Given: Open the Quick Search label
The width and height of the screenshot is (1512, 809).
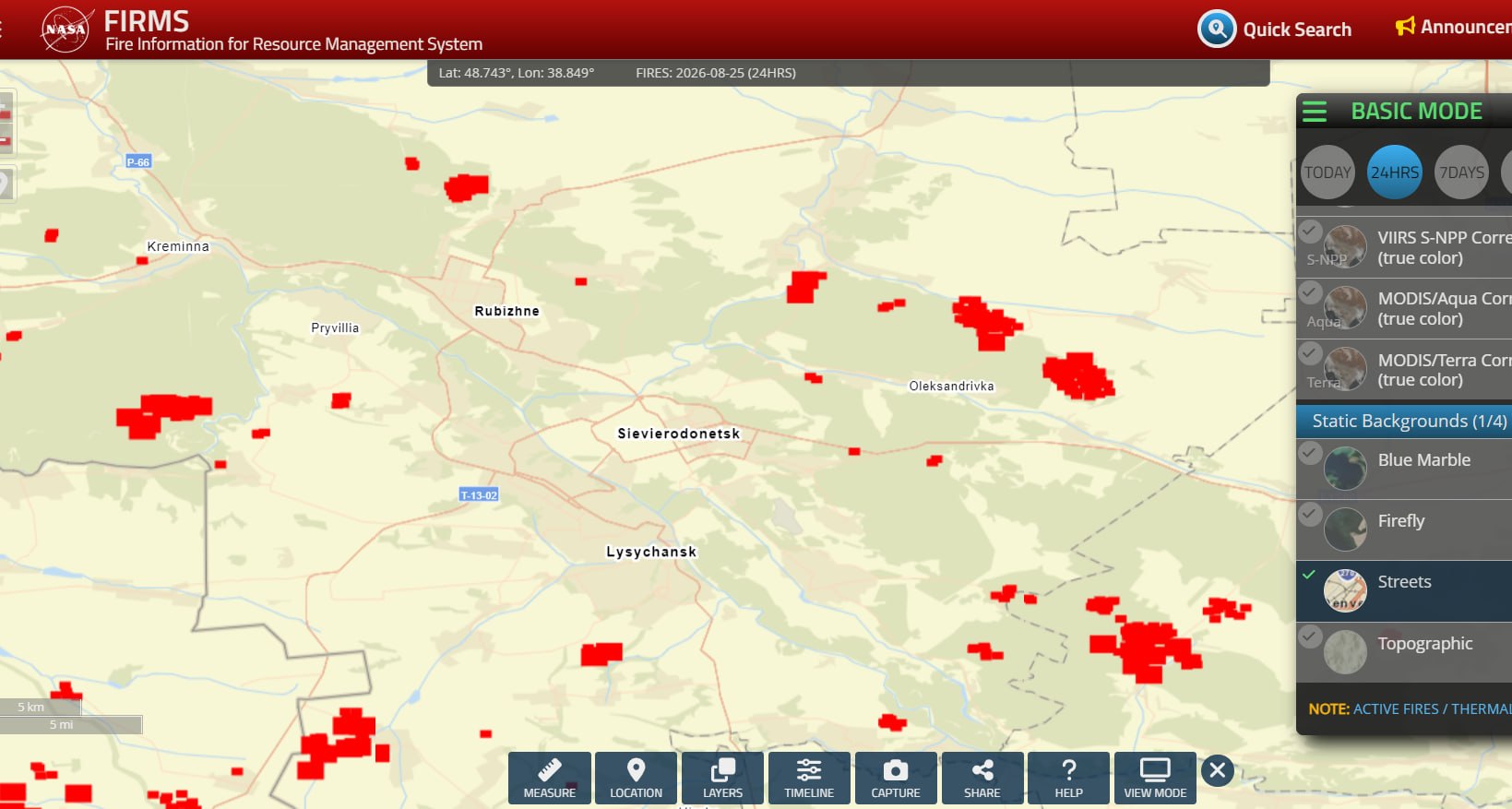Looking at the screenshot, I should pyautogui.click(x=1297, y=30).
